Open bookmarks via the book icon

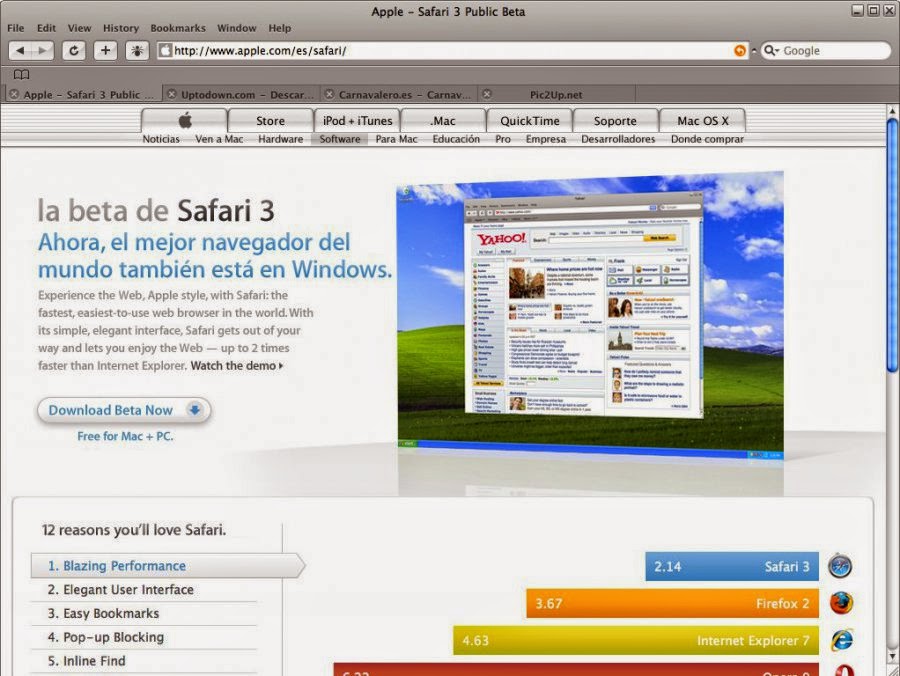pyautogui.click(x=21, y=75)
